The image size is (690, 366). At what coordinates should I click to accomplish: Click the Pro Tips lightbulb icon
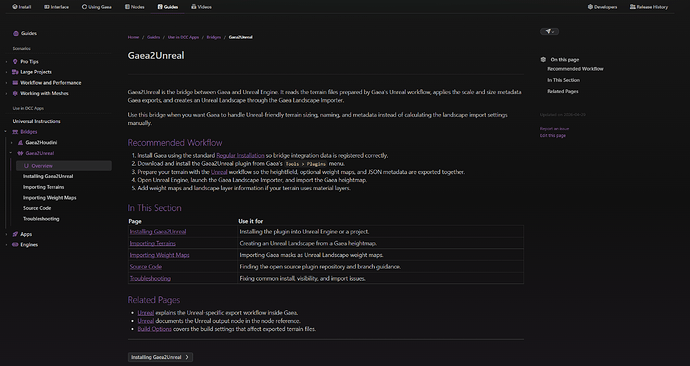tap(15, 62)
